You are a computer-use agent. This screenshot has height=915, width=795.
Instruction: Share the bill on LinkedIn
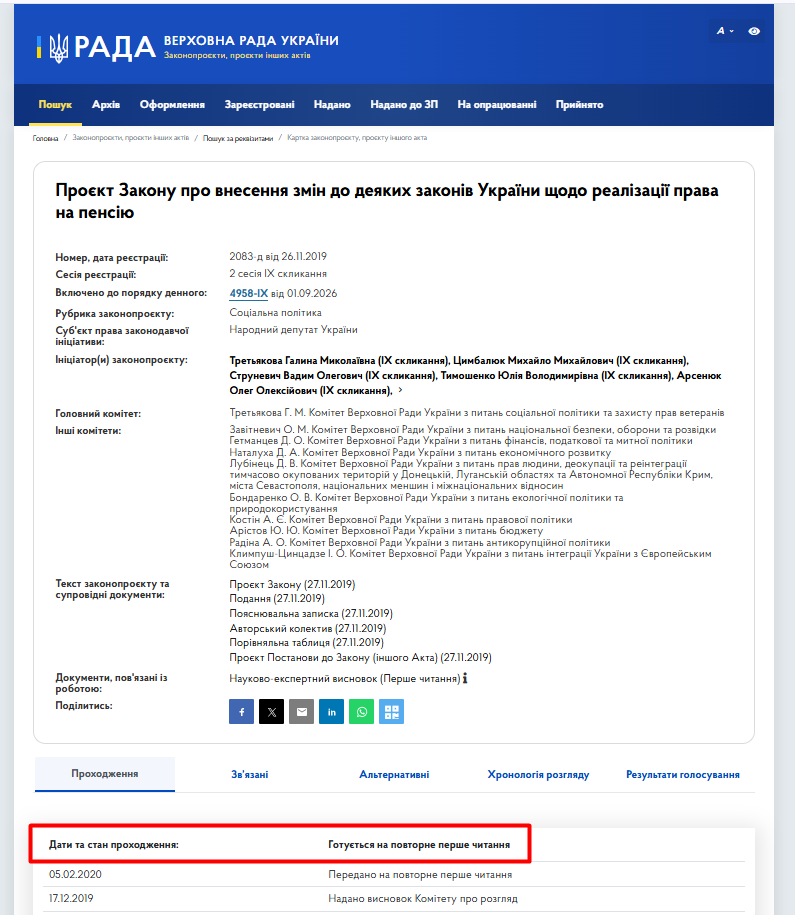pyautogui.click(x=332, y=711)
